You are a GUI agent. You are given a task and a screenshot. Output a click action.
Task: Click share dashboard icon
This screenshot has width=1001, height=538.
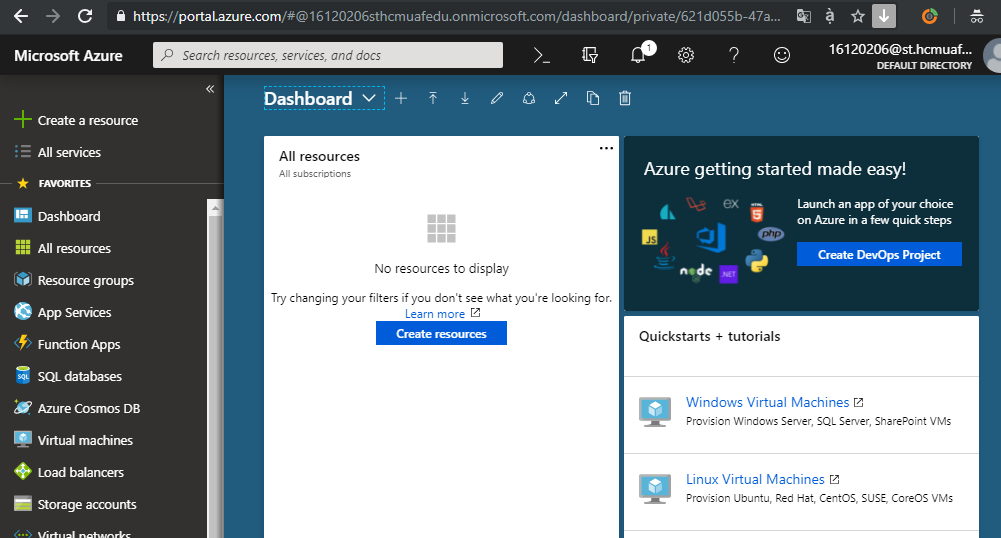coord(529,98)
